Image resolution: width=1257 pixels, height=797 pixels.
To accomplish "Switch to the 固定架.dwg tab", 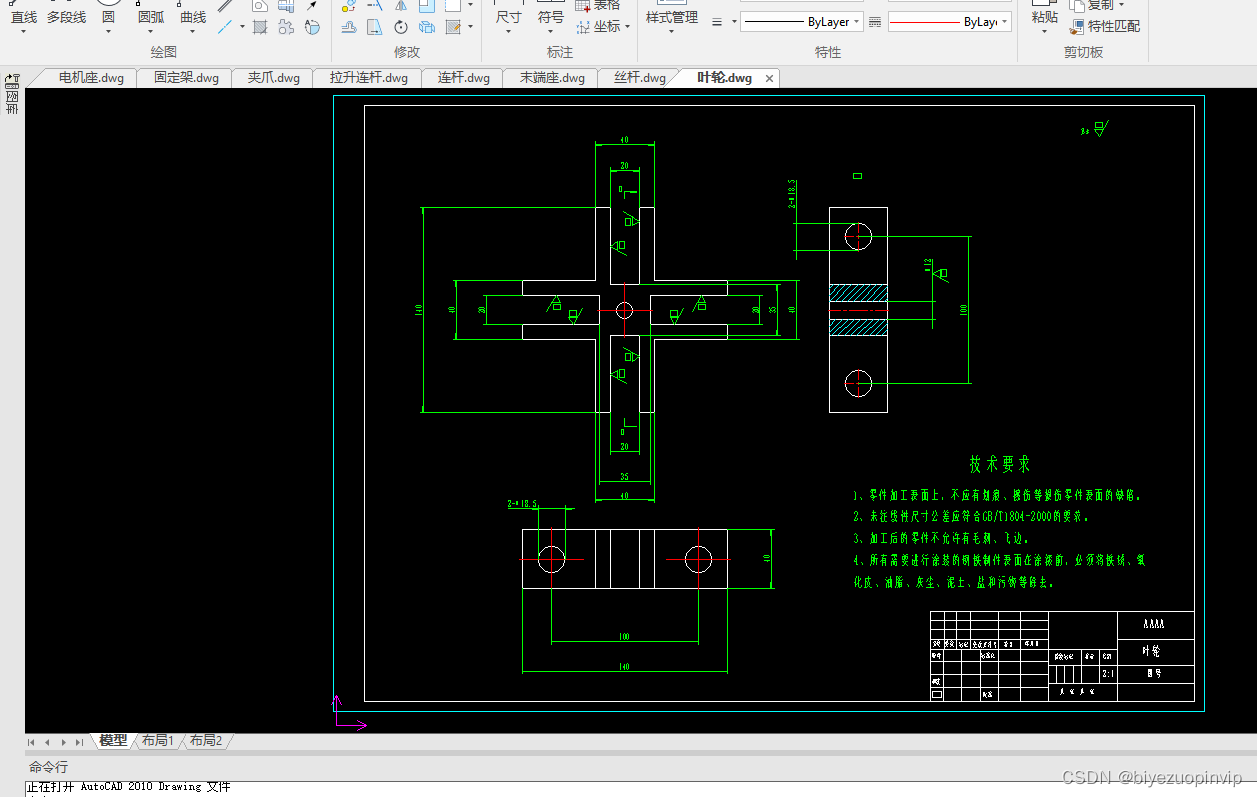I will [186, 78].
